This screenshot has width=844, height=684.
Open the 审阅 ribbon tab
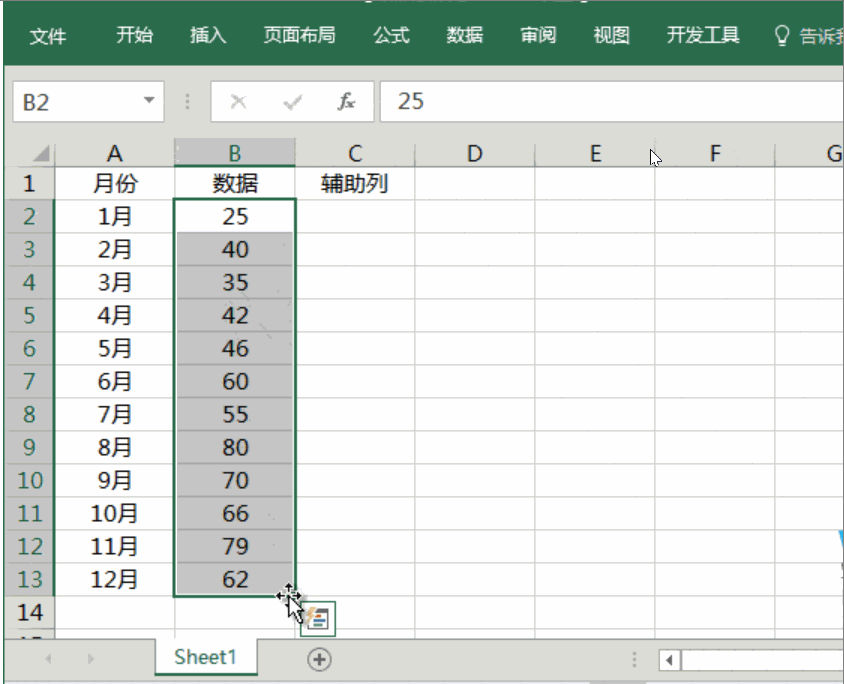coord(538,36)
